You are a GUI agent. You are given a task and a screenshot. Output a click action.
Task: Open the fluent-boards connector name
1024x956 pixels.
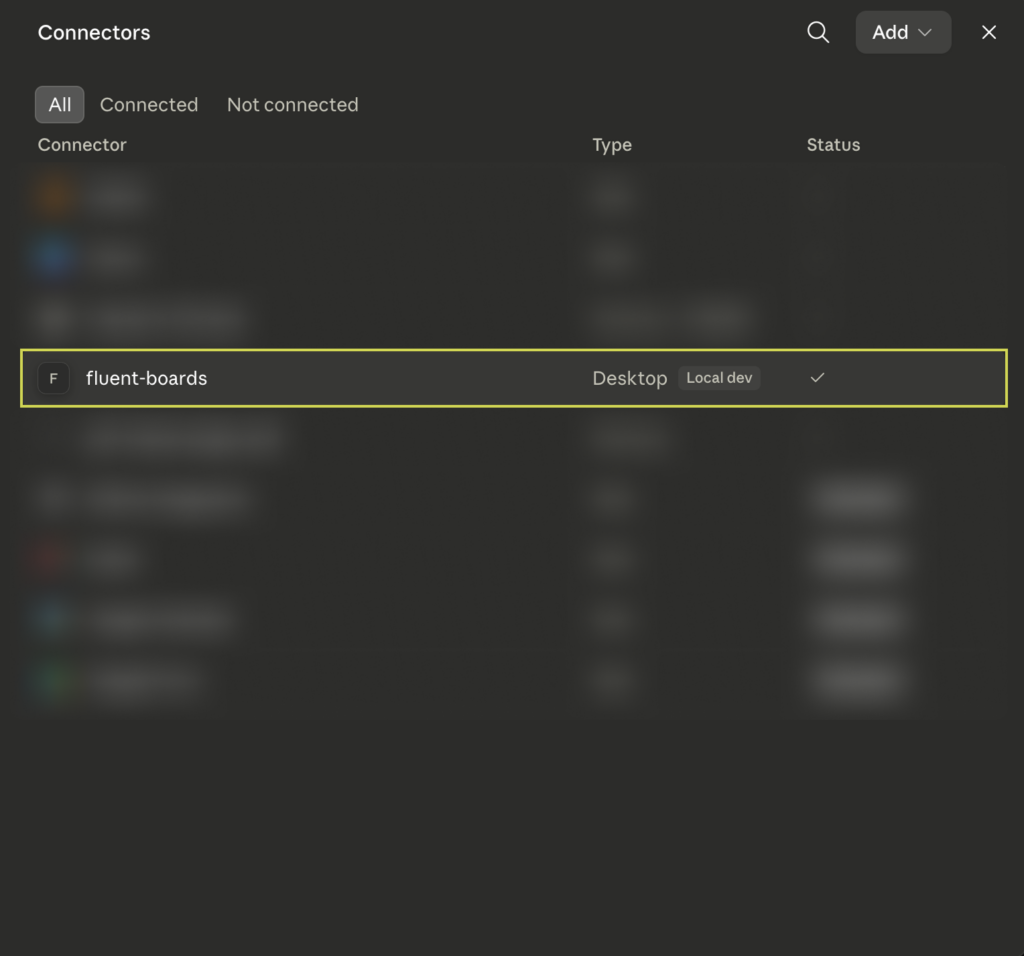[x=146, y=378]
